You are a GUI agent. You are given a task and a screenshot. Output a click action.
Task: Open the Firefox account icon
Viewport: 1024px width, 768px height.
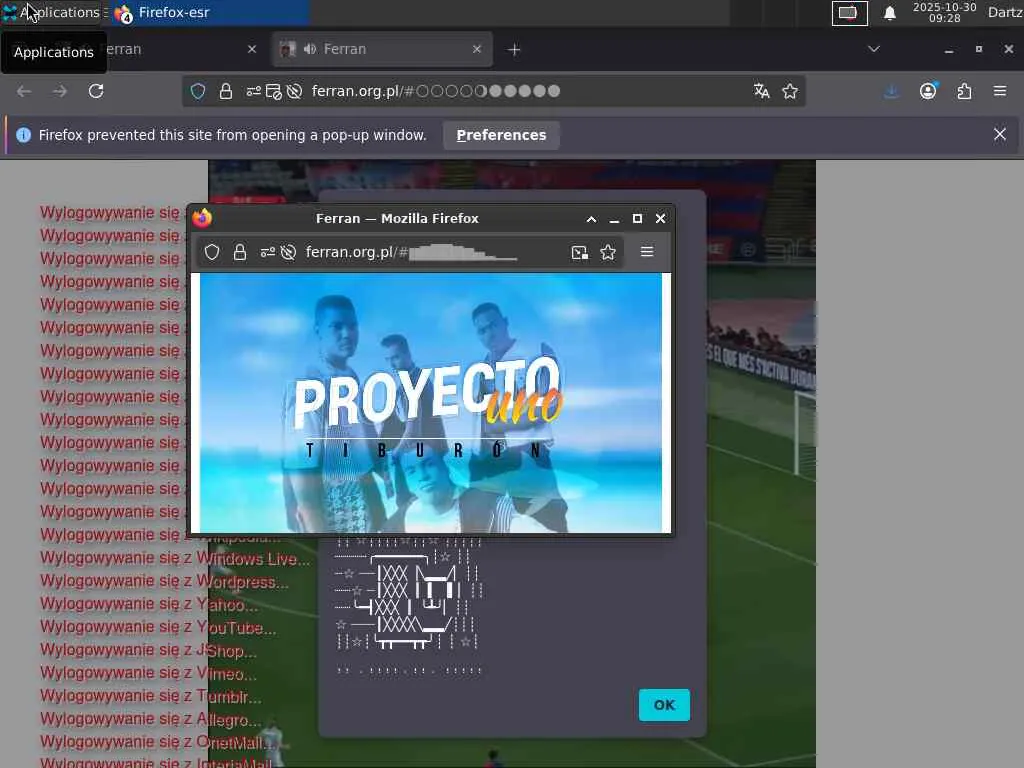coord(928,91)
